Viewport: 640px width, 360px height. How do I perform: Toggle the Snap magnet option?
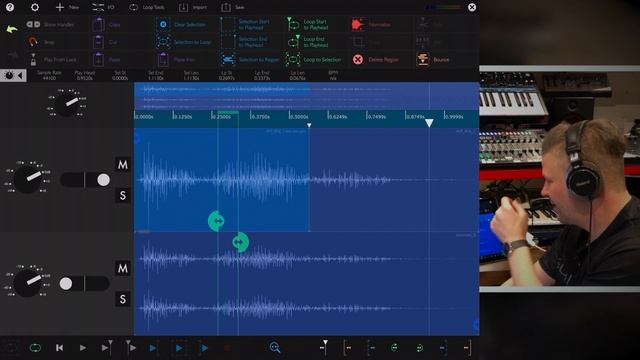[41, 42]
